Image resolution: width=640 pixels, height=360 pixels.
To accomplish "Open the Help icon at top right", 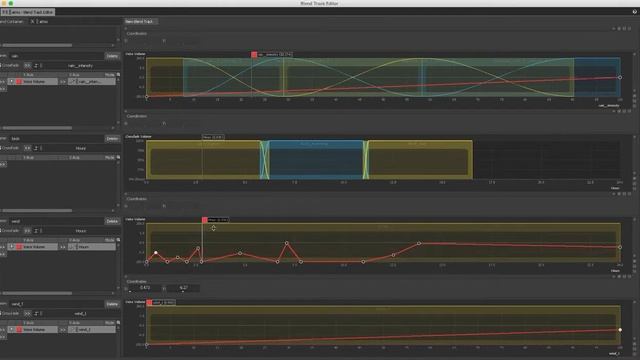I will 635,12.
